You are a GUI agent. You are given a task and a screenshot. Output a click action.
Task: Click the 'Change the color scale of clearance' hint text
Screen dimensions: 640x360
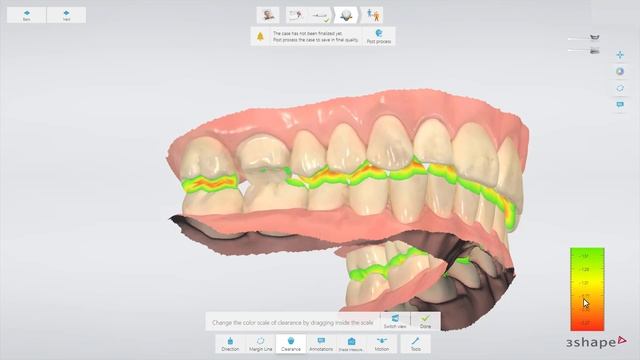point(292,322)
